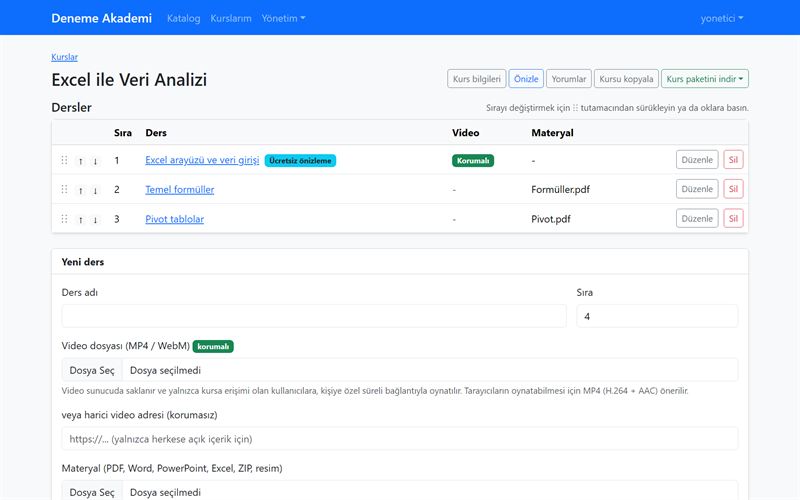
Task: Click drag handle for Excel arayüzü lesson
Action: [64, 160]
